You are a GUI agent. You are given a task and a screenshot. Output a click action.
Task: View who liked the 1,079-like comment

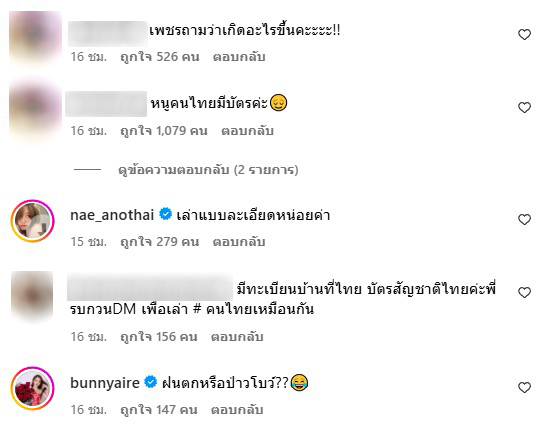(164, 131)
